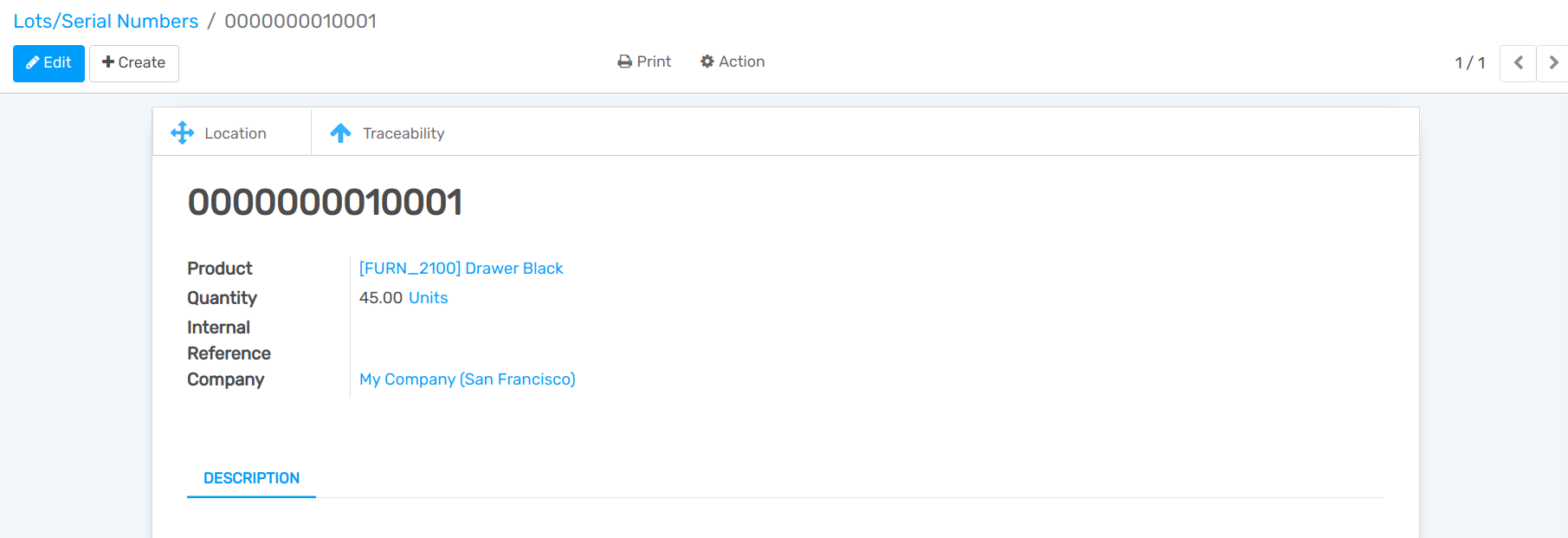Click the 0000000010001 breadcrumb item

(300, 21)
